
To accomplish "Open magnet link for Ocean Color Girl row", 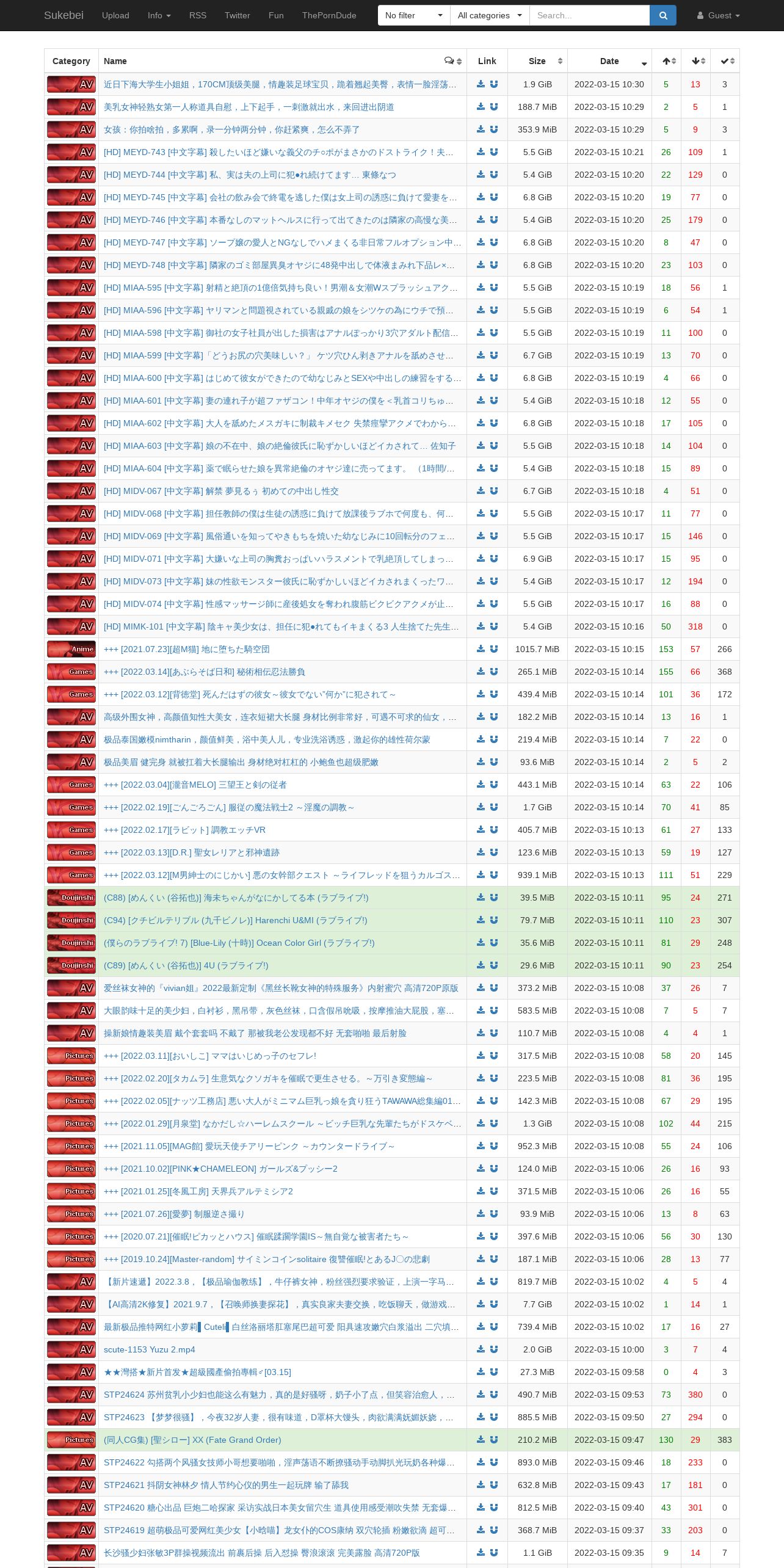I will point(494,943).
